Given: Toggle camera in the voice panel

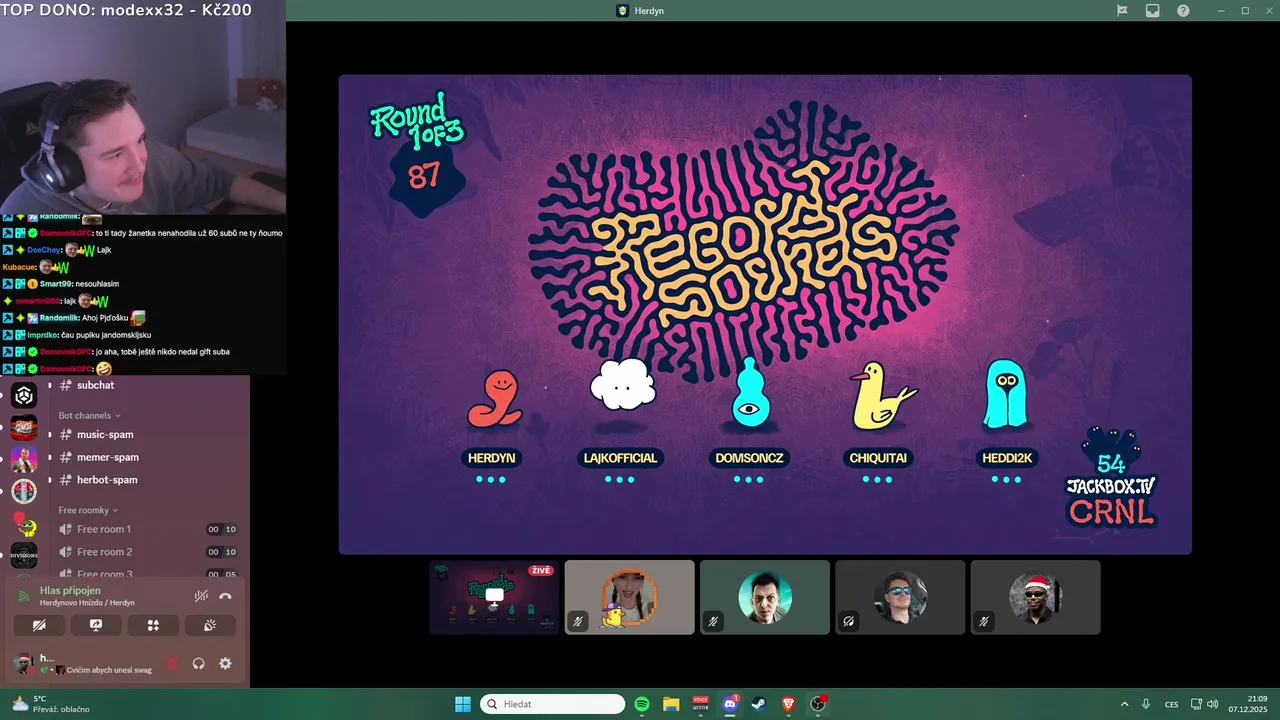Looking at the screenshot, I should (39, 625).
